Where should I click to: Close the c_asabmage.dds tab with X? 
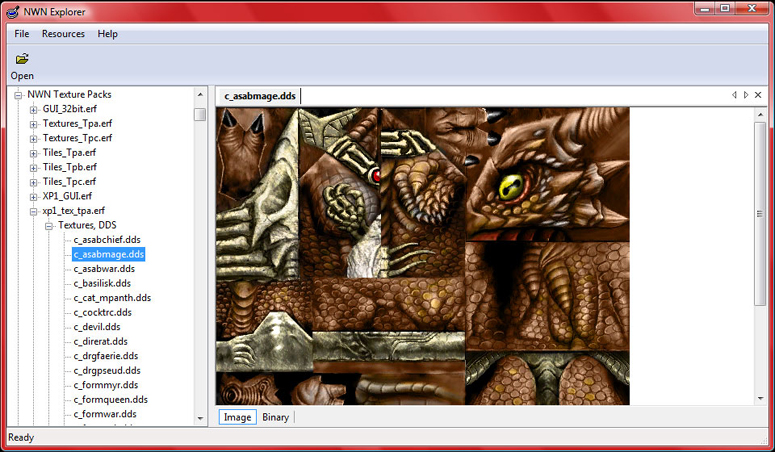click(758, 95)
